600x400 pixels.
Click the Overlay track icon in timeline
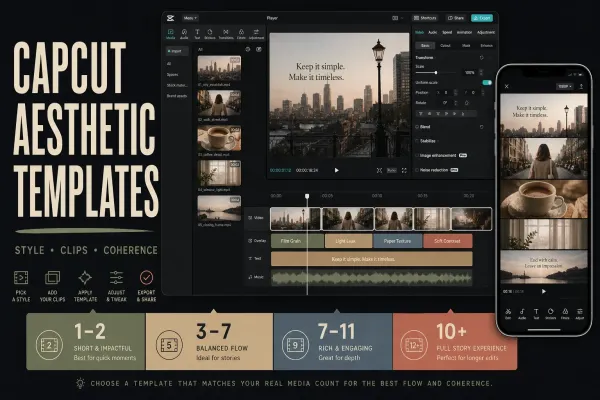tap(250, 241)
